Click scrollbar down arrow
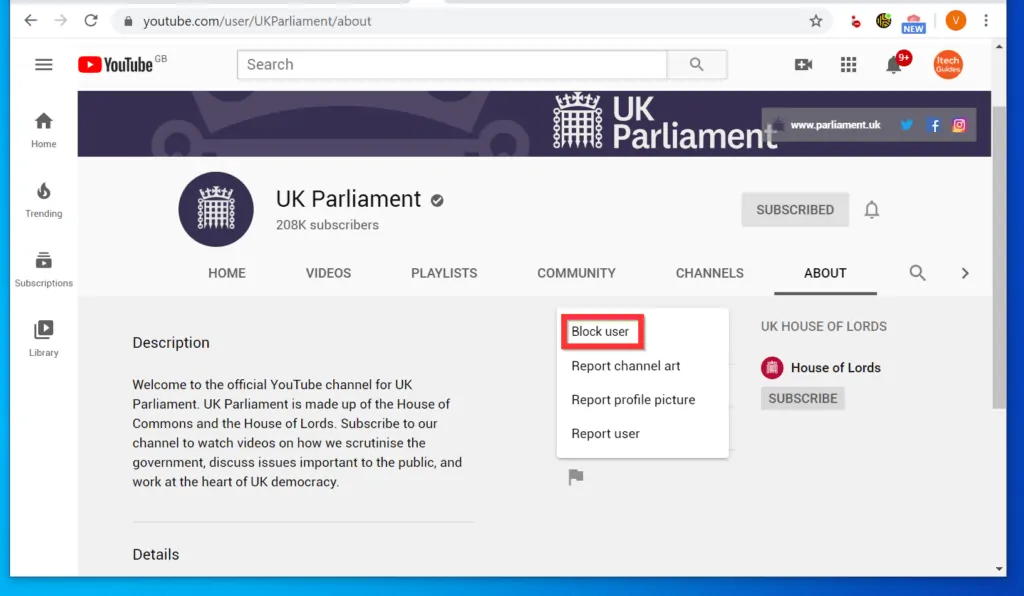 999,569
